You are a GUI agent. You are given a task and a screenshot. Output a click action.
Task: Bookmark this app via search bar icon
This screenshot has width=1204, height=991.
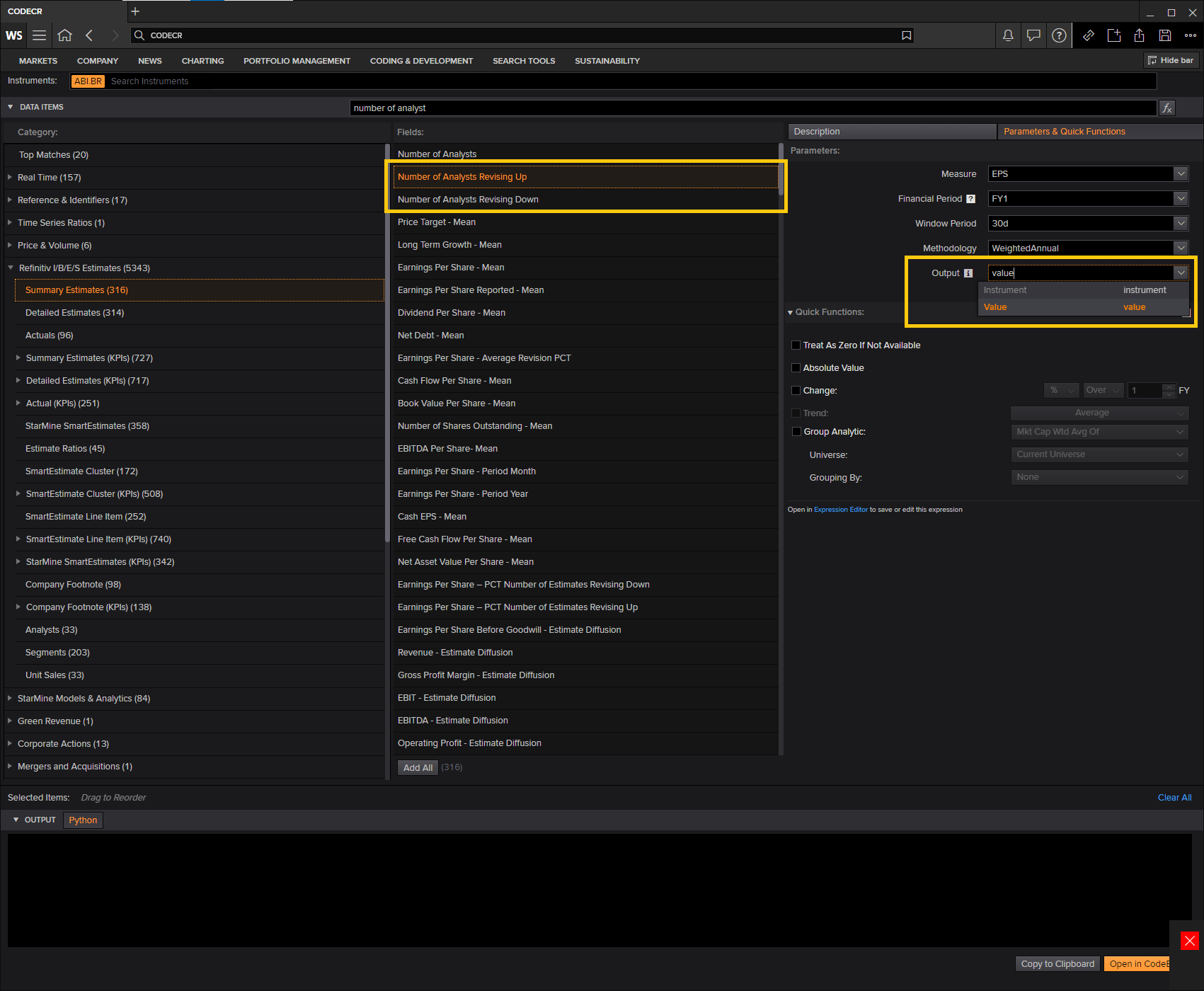(x=906, y=35)
